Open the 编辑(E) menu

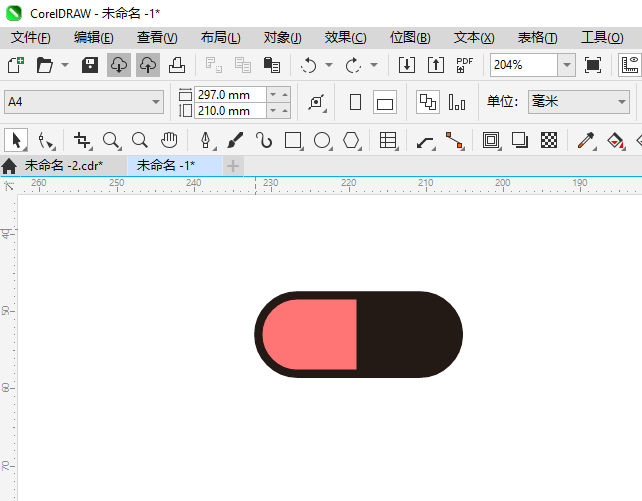coord(93,38)
